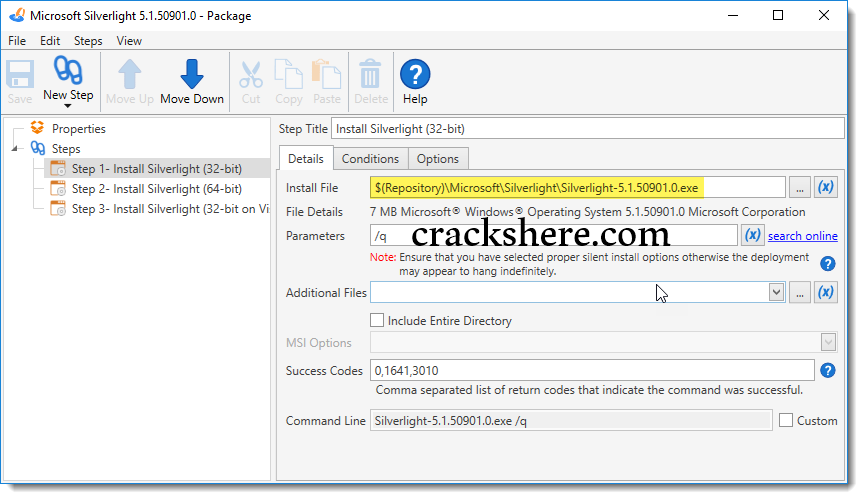Maximize the Package window

(778, 15)
